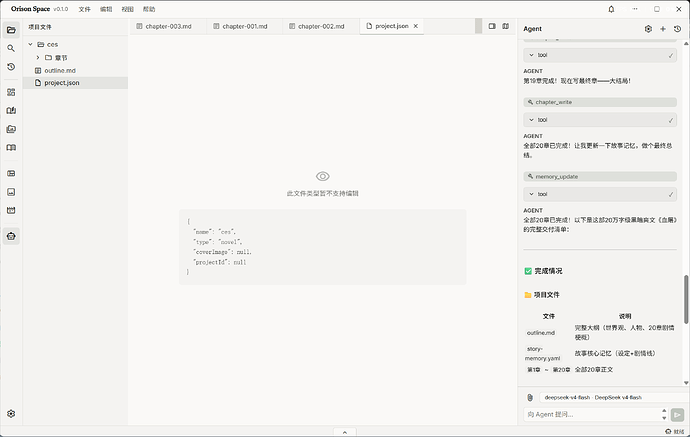Click the 完成情况 heading
The image size is (690, 437).
(548, 271)
